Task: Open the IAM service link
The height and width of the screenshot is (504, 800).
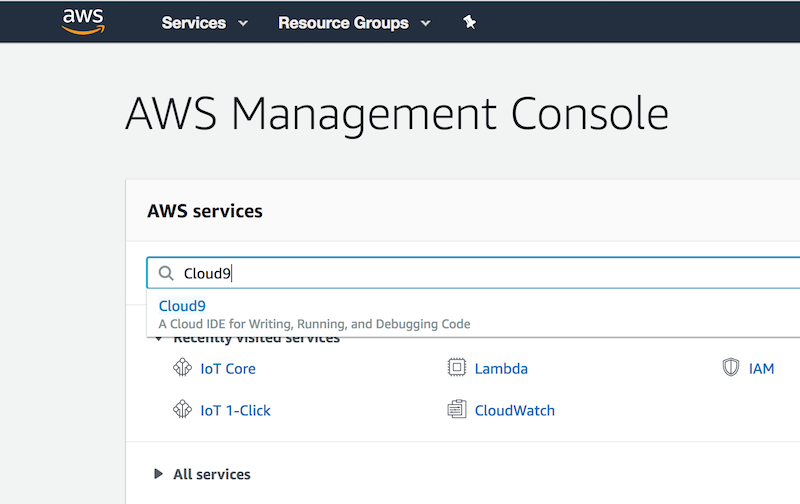Action: click(761, 368)
